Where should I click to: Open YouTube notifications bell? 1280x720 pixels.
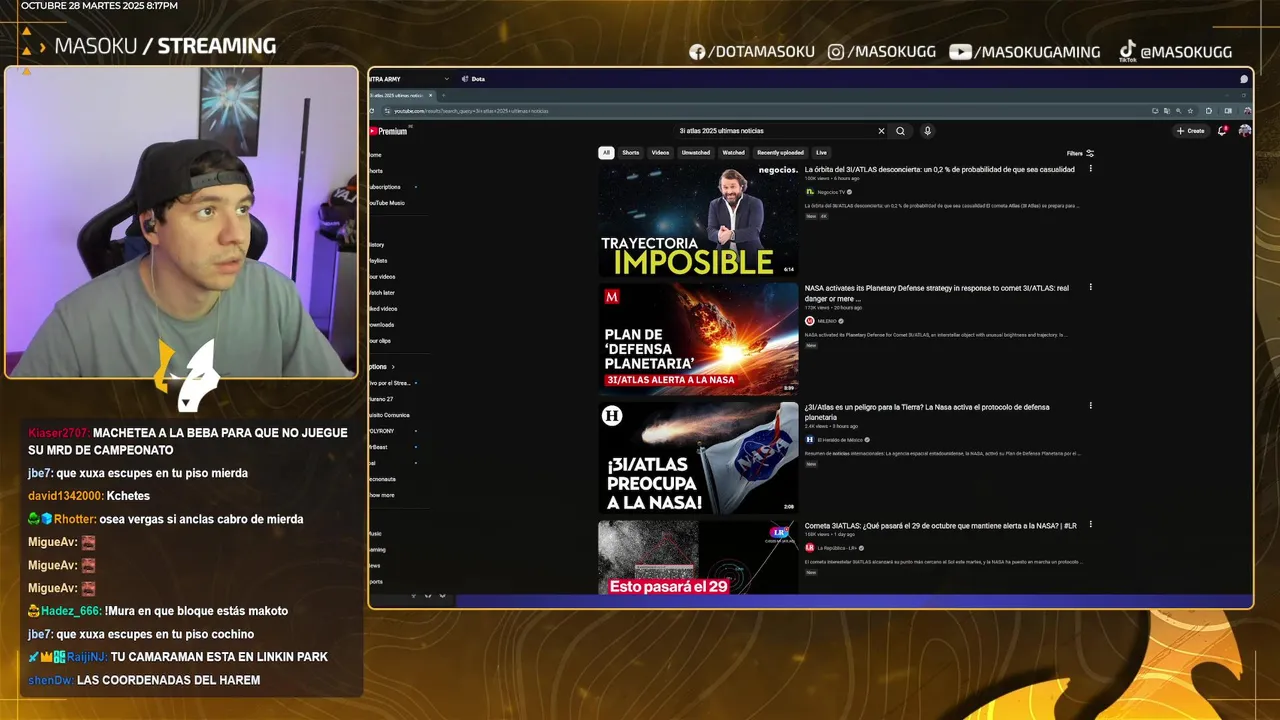pos(1222,131)
